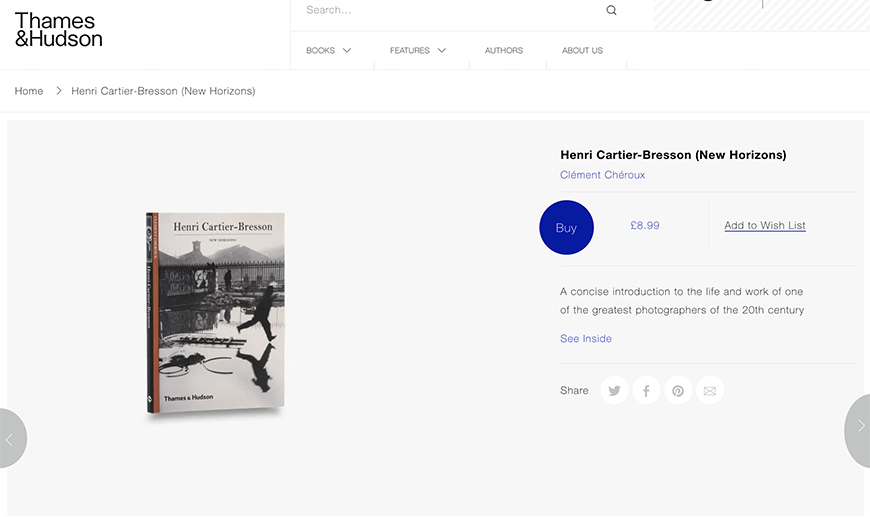Viewport: 870px width, 517px height.
Task: Click the search magnifier icon
Action: (x=611, y=10)
